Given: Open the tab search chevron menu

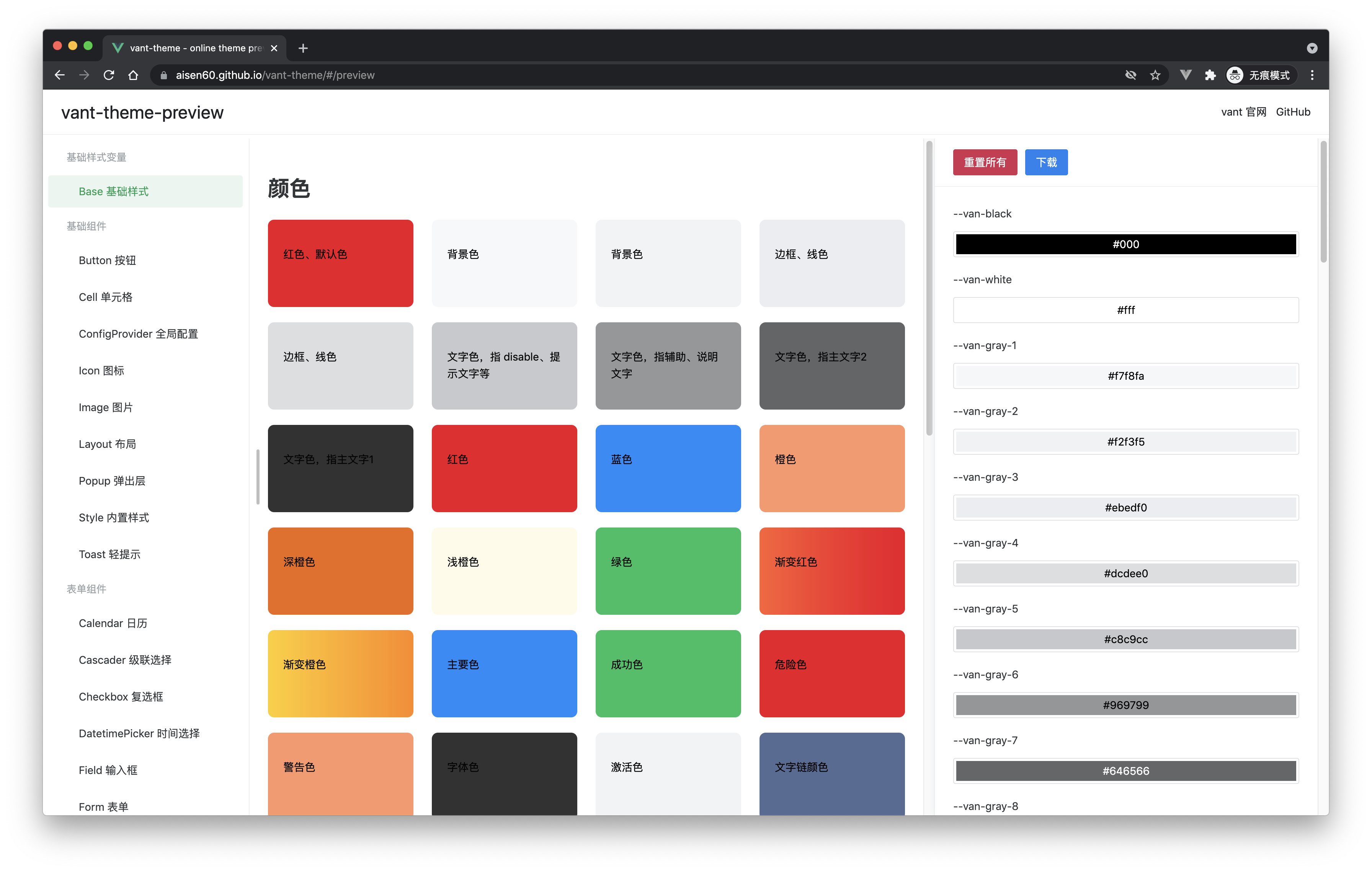Looking at the screenshot, I should (1312, 48).
